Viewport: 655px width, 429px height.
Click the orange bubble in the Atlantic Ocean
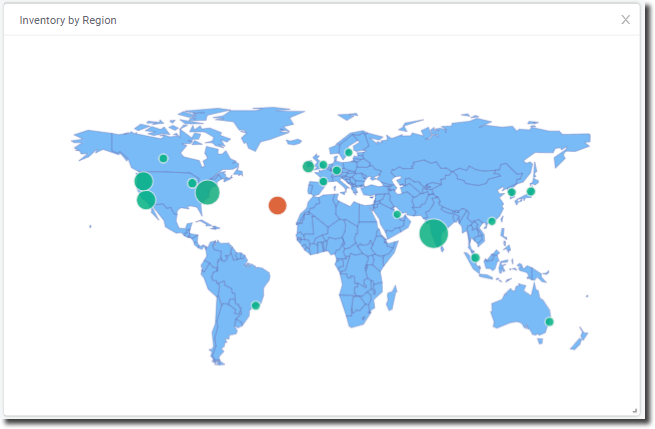coord(277,205)
